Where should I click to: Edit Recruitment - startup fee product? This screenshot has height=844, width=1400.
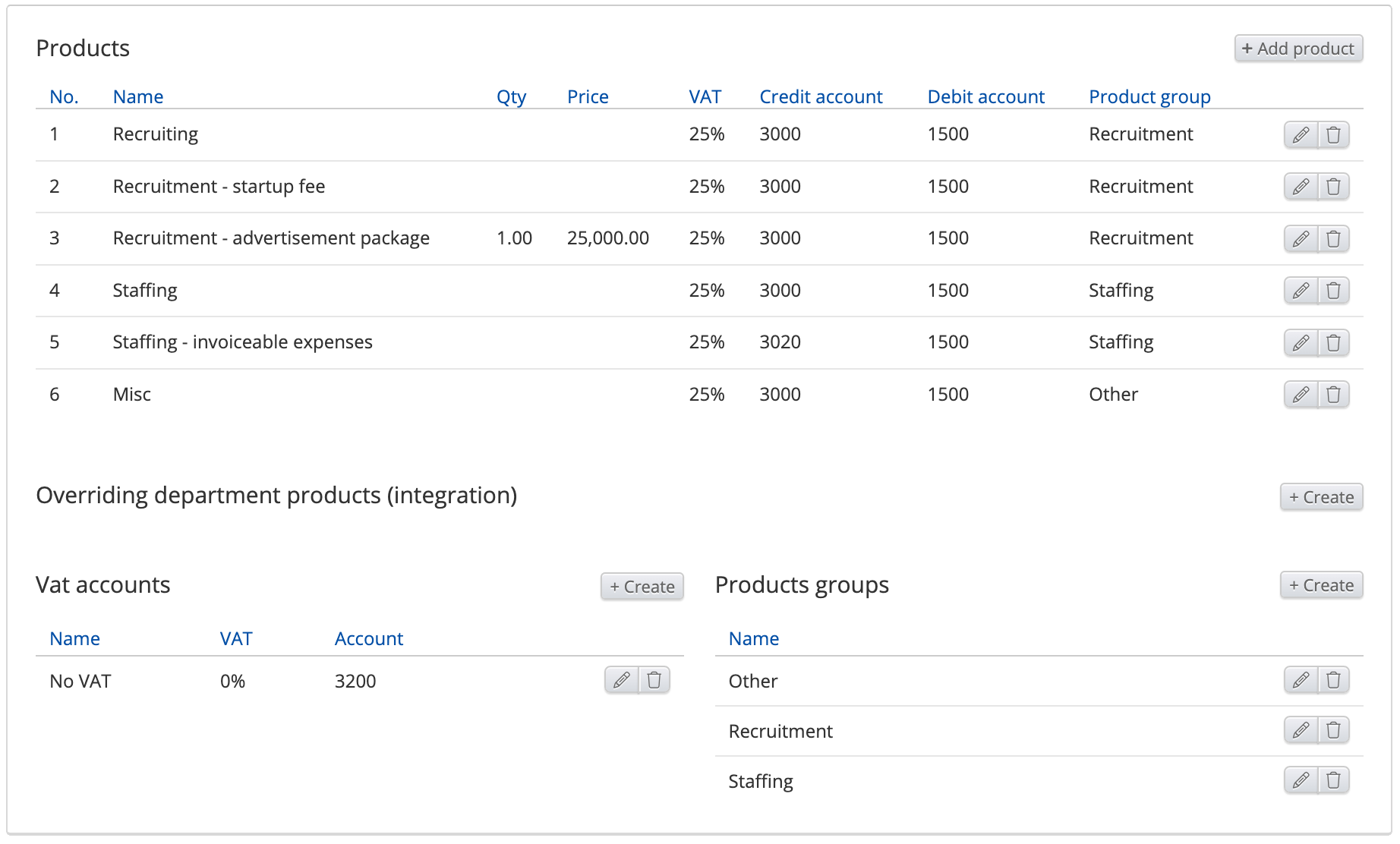pos(1301,187)
